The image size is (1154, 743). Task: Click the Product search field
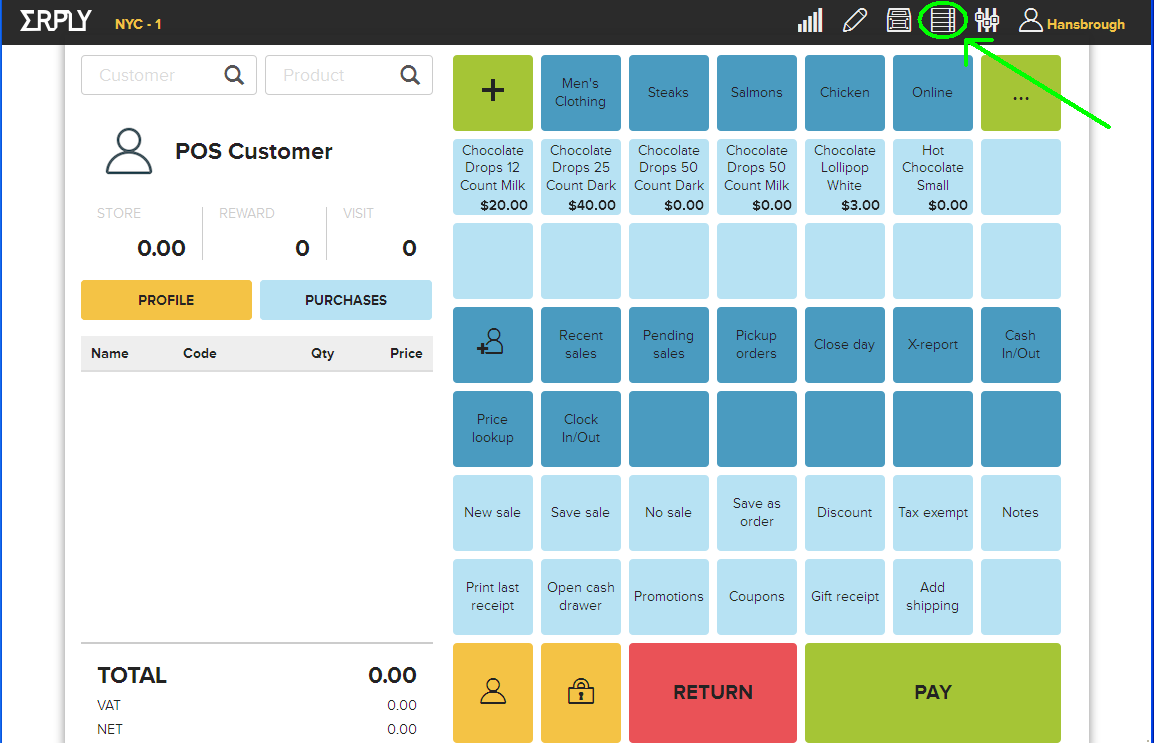coord(348,75)
